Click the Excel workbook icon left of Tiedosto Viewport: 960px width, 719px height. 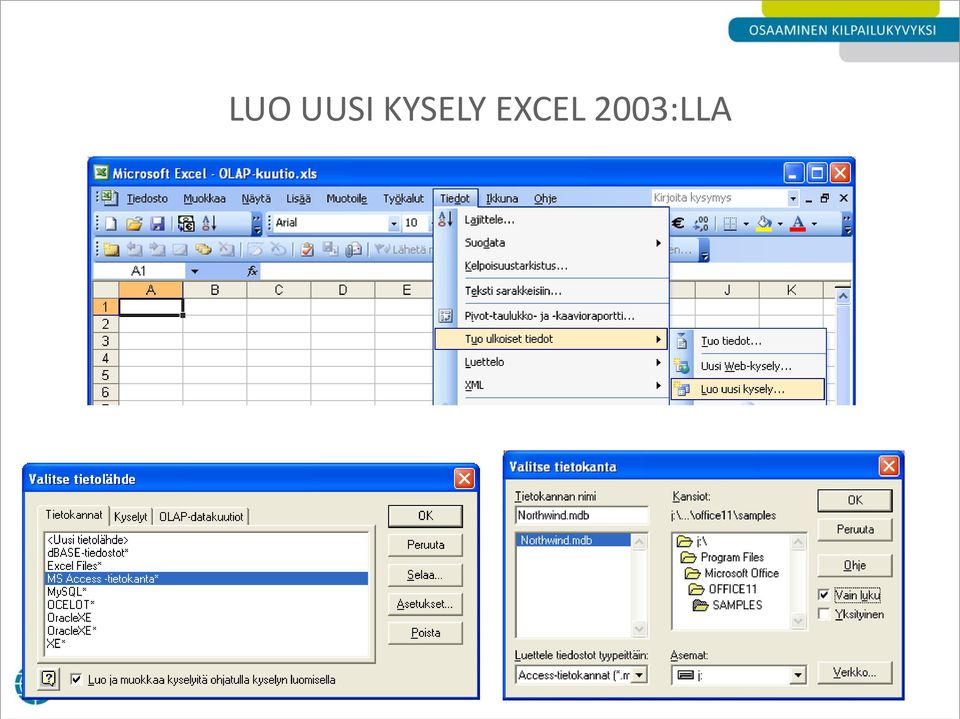109,197
